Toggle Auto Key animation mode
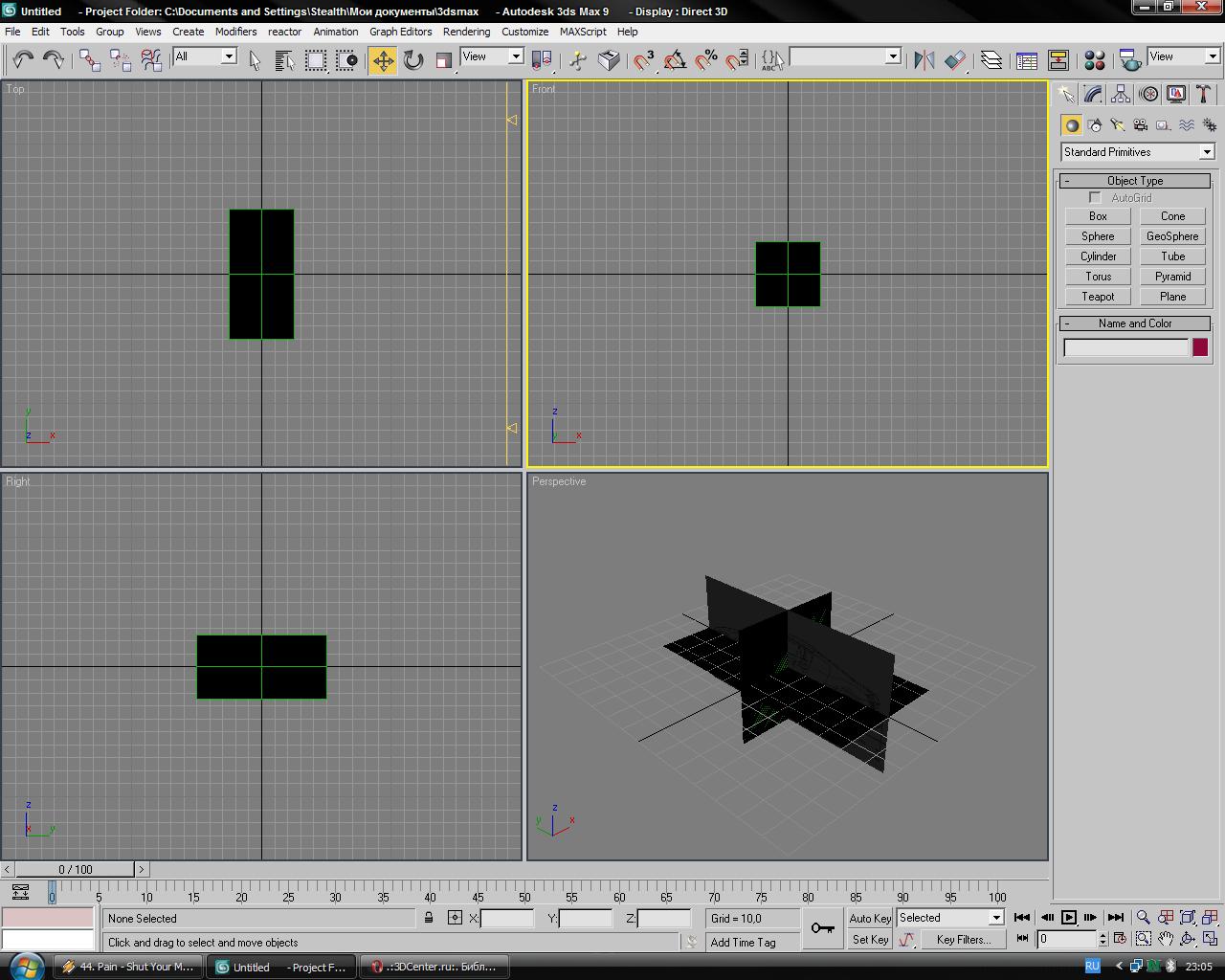Screen dimensions: 1225x980 point(869,918)
